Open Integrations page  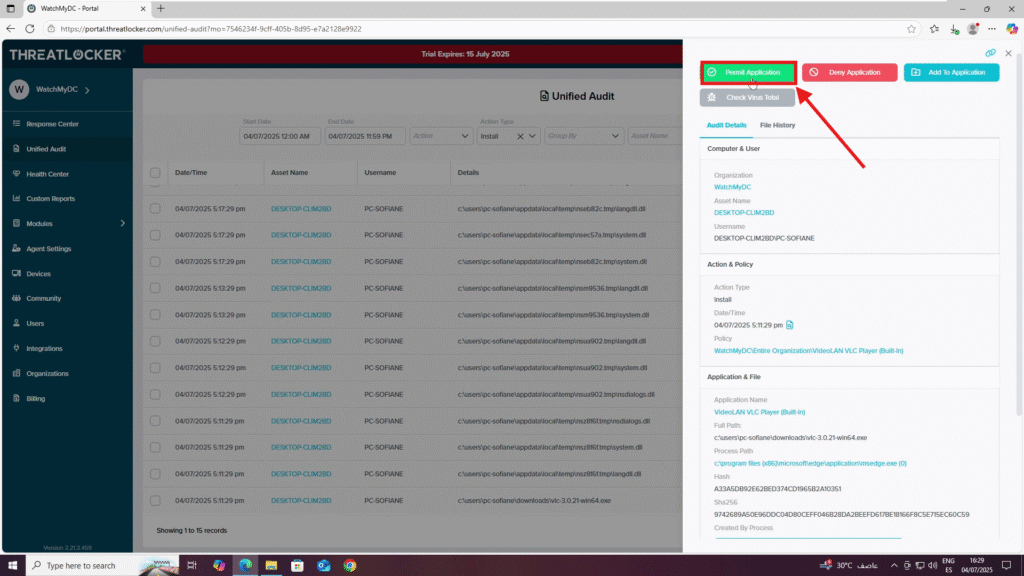point(44,349)
